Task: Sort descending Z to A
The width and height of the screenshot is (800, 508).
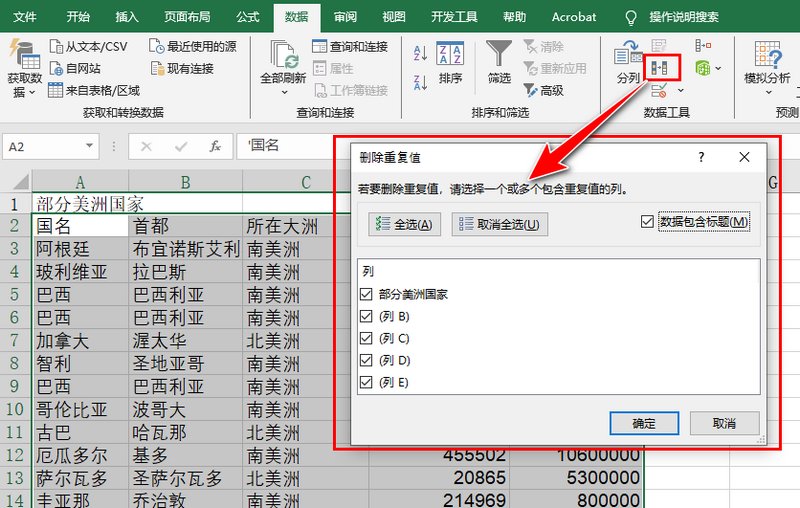Action: click(420, 83)
